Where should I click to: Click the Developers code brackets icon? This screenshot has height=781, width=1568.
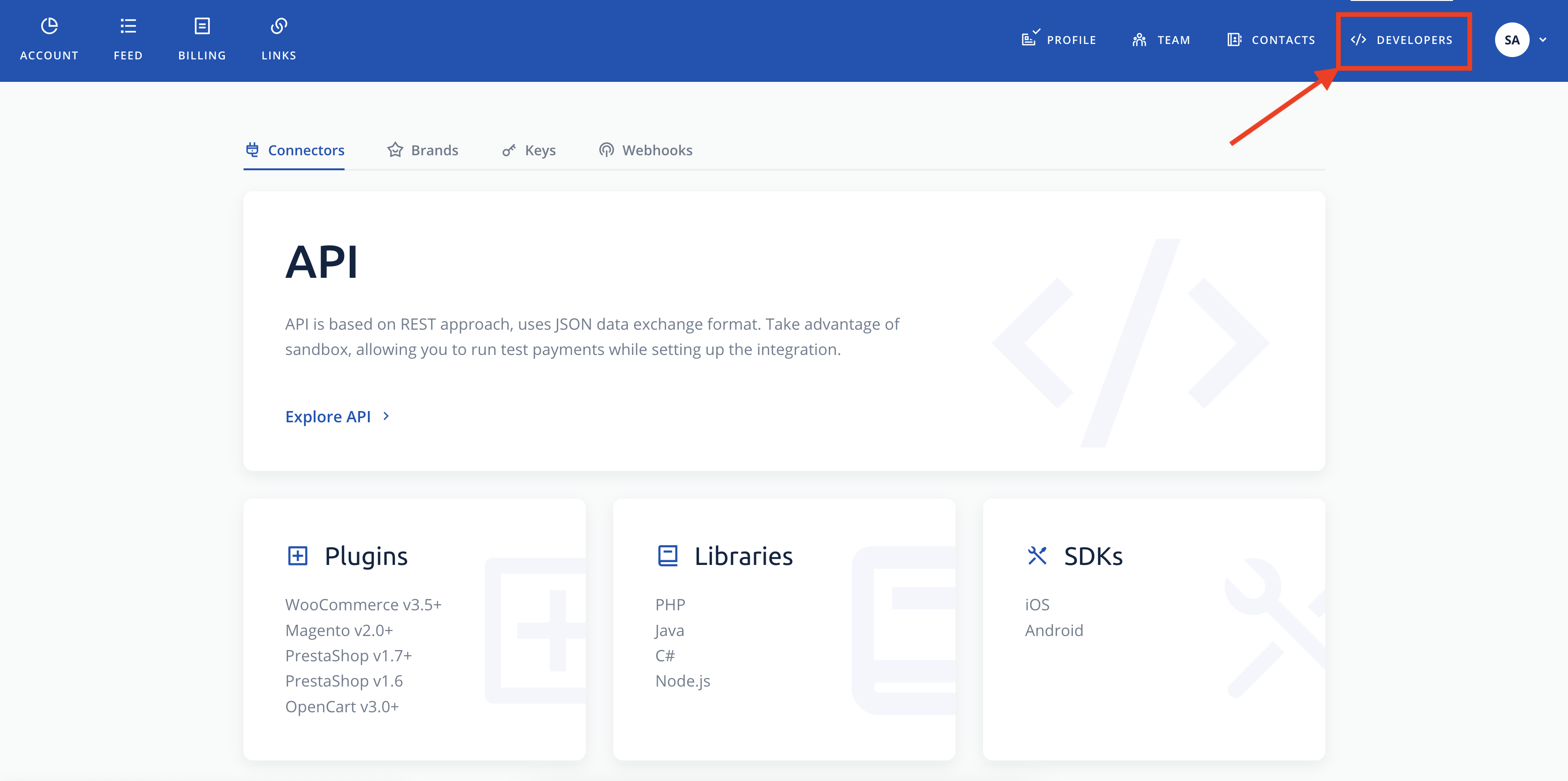[x=1358, y=40]
